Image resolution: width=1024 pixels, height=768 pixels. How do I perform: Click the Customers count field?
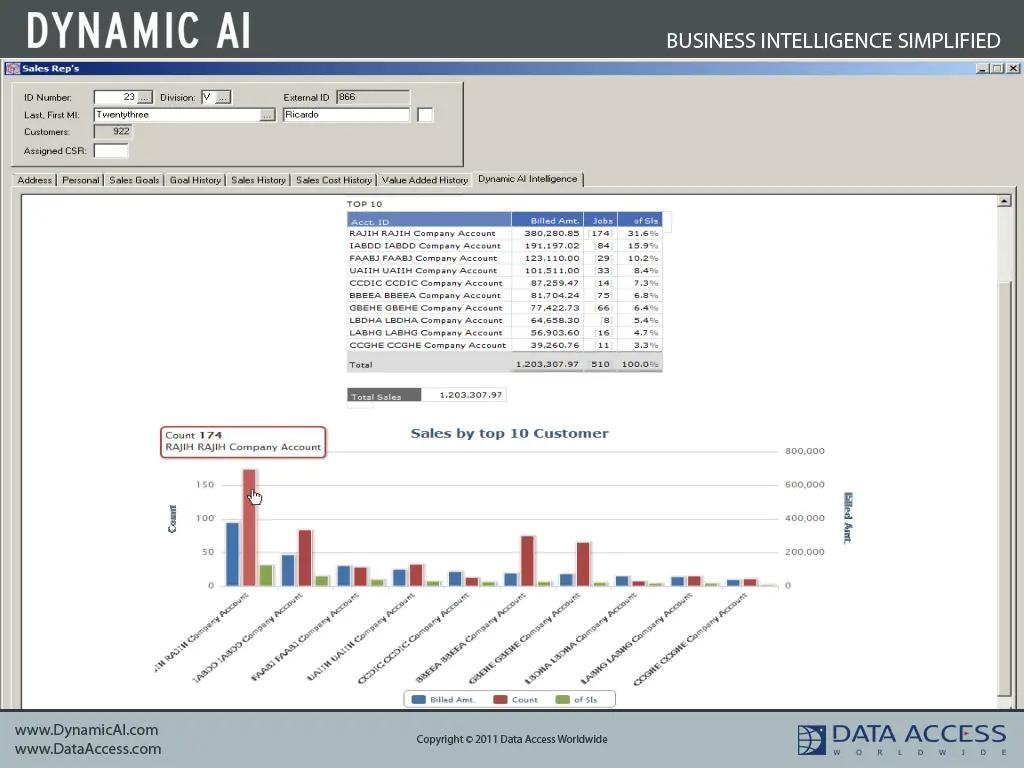[x=112, y=132]
